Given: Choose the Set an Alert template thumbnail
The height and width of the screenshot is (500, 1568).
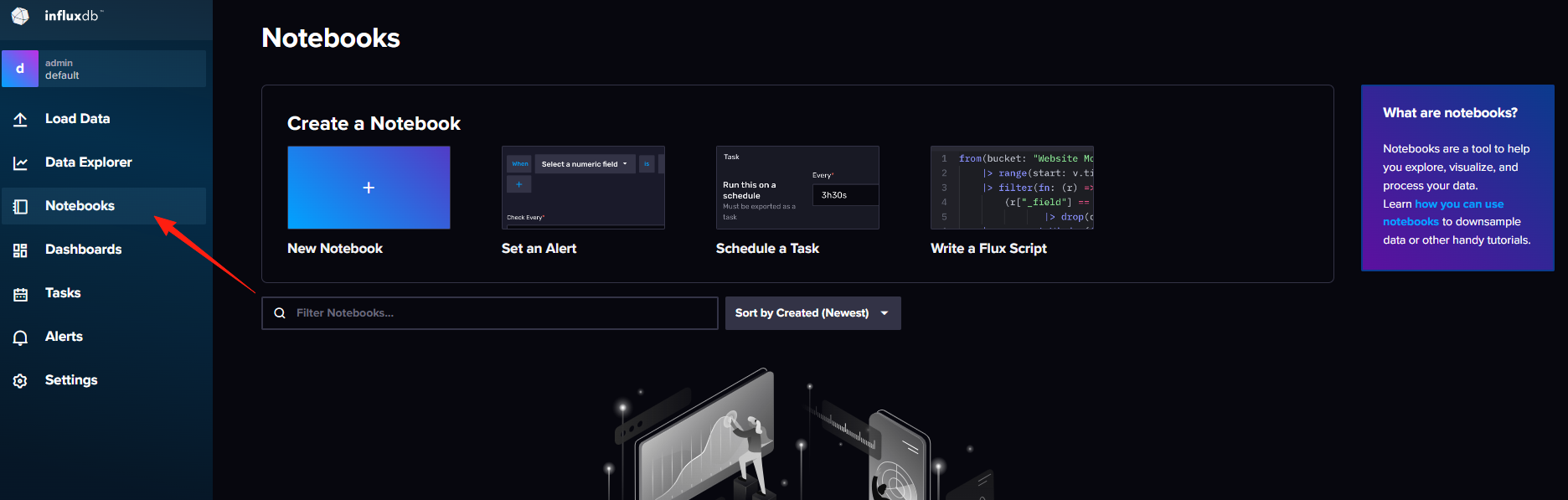Looking at the screenshot, I should (583, 188).
